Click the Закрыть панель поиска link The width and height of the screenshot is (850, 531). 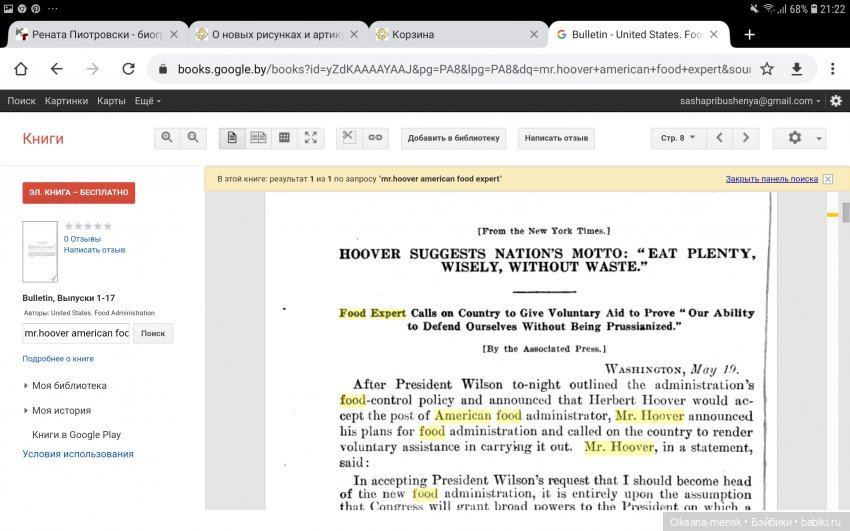coord(771,179)
